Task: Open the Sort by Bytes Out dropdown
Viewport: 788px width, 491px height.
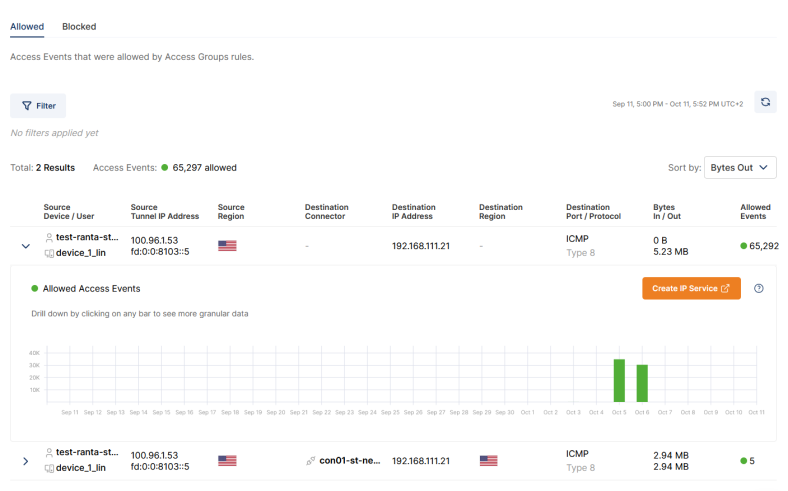Action: point(740,168)
